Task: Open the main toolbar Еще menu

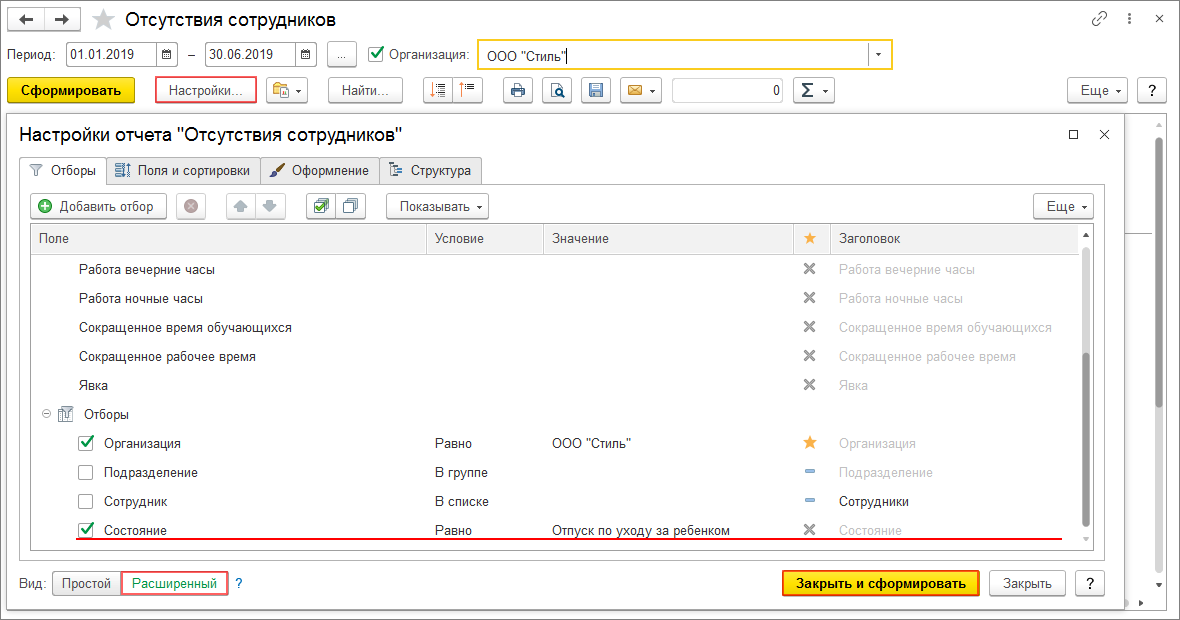Action: pyautogui.click(x=1097, y=90)
